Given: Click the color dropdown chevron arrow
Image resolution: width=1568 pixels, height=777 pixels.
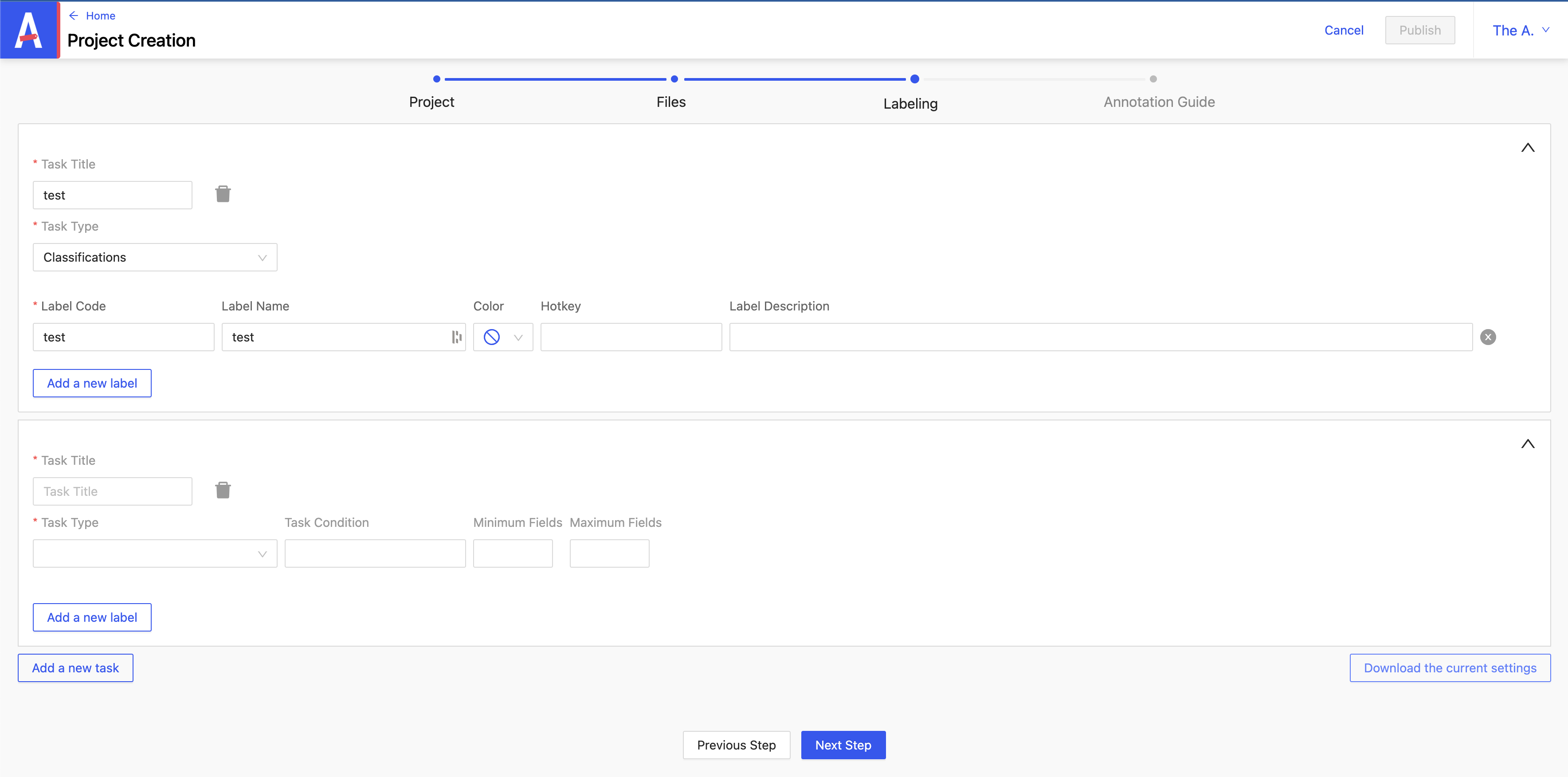Looking at the screenshot, I should [519, 337].
